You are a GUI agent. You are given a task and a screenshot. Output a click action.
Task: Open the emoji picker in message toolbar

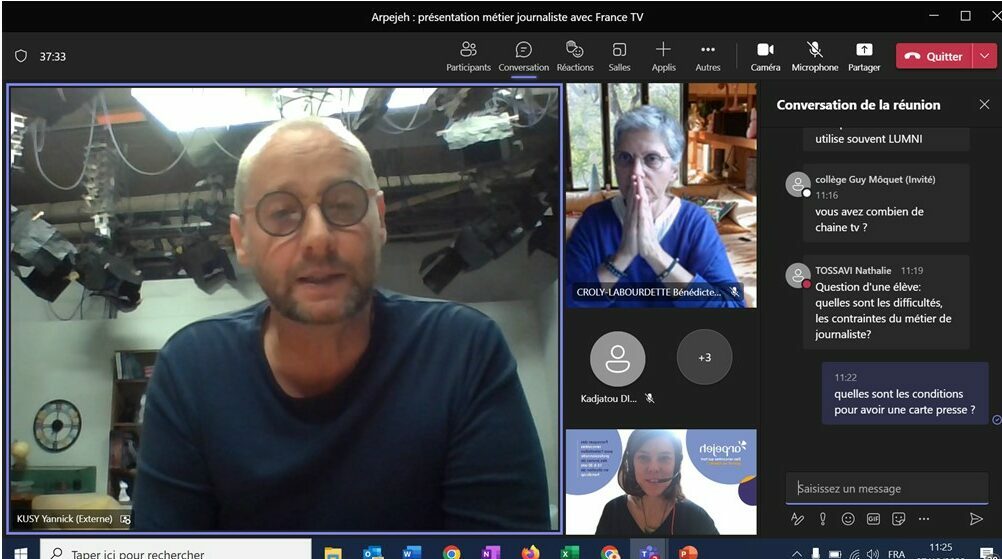[848, 519]
